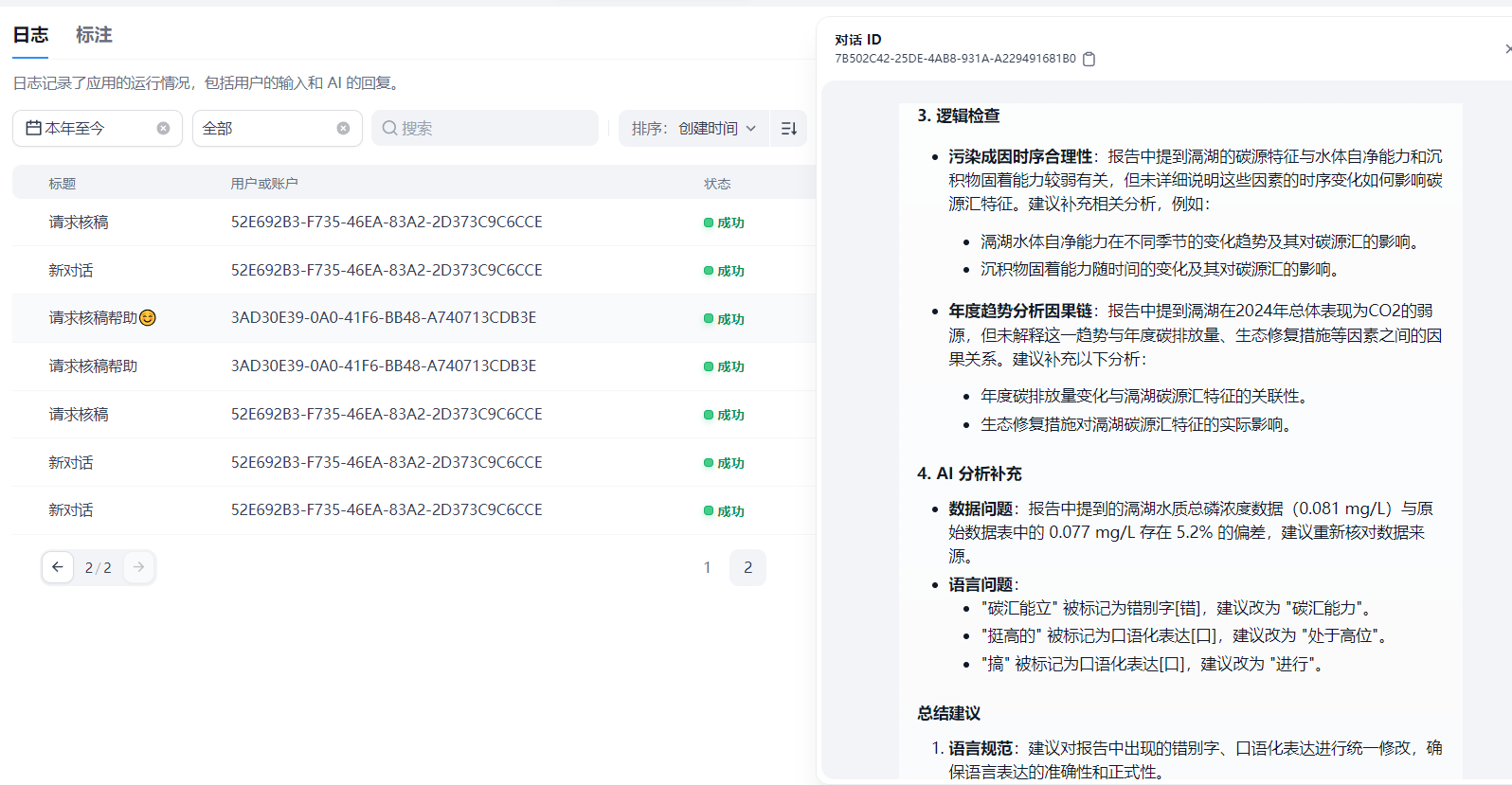Screen dimensions: 1512x785
Task: Go to page 1
Action: [707, 567]
